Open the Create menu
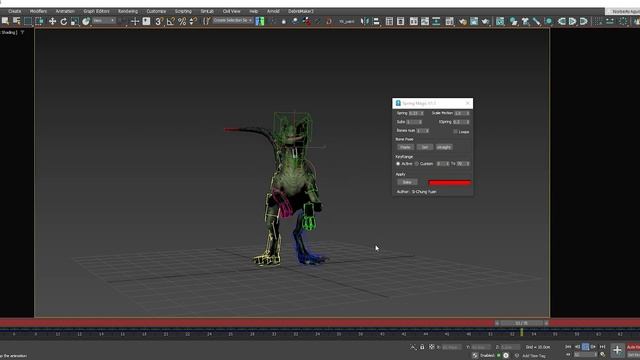640x360 pixels. coord(15,11)
